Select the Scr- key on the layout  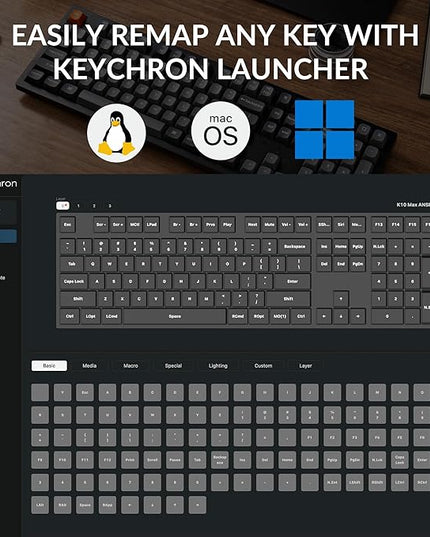tap(101, 225)
